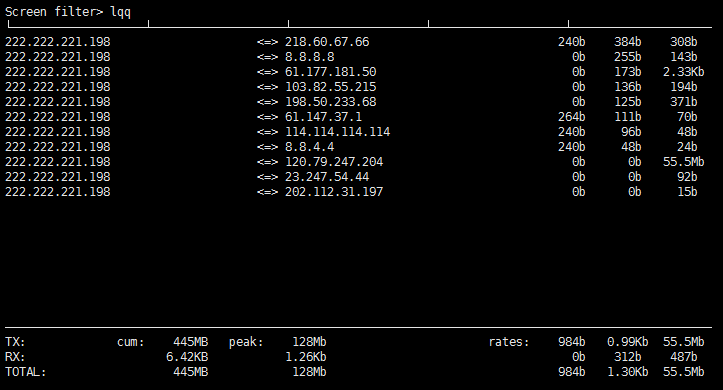This screenshot has height=390, width=723.
Task: Select destination IP 61.177.181.50
Action: (331, 72)
